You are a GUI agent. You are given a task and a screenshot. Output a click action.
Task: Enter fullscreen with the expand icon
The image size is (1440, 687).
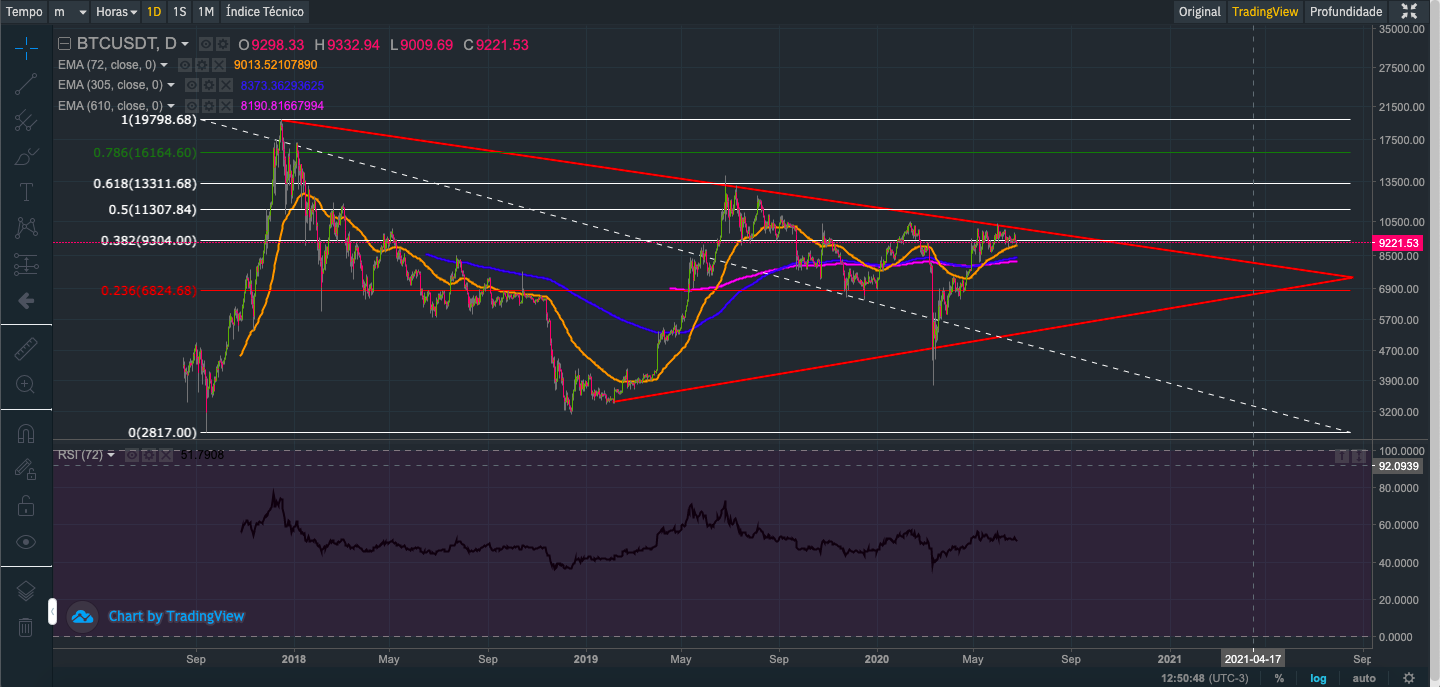(x=1409, y=12)
